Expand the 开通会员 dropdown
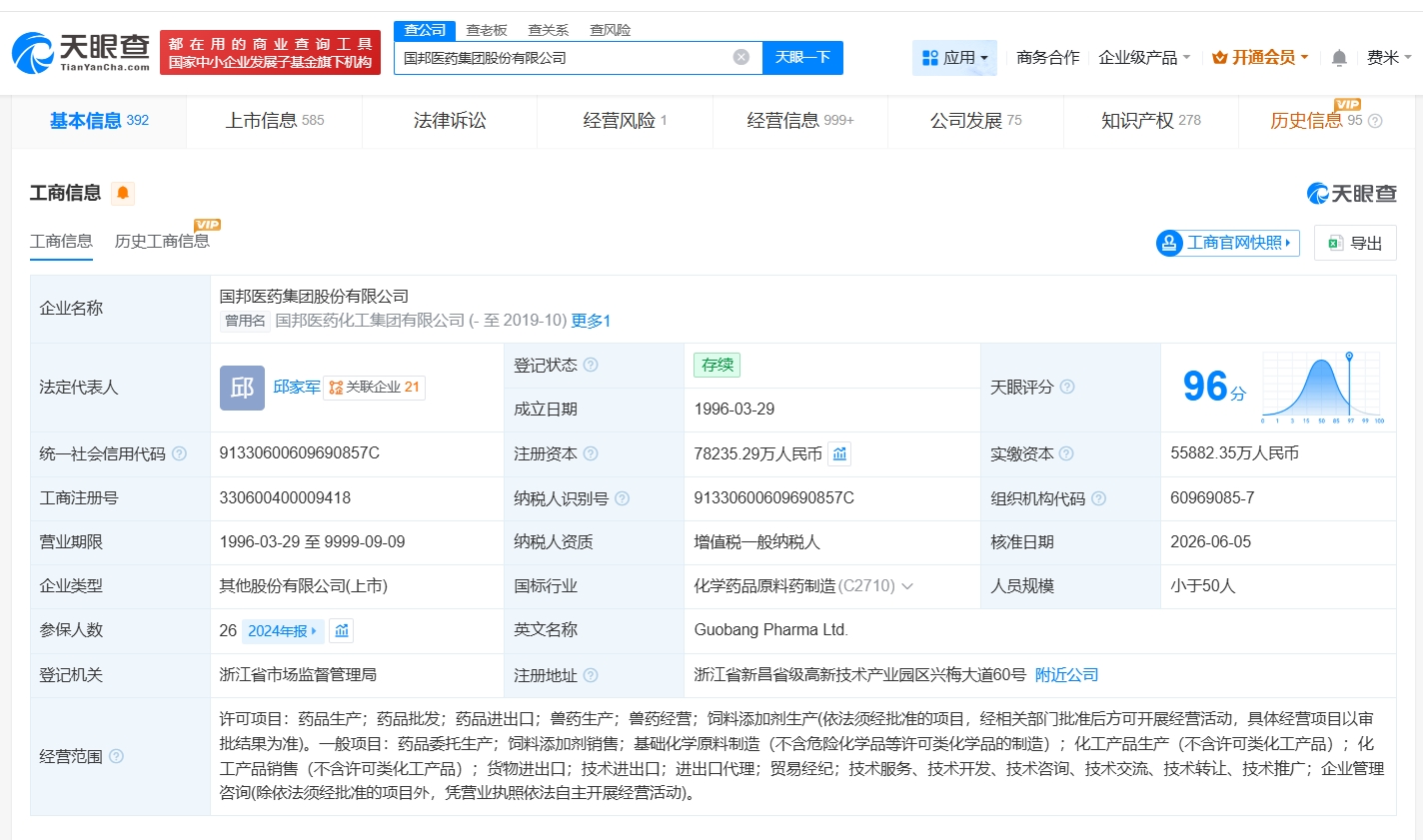1423x840 pixels. [1260, 58]
